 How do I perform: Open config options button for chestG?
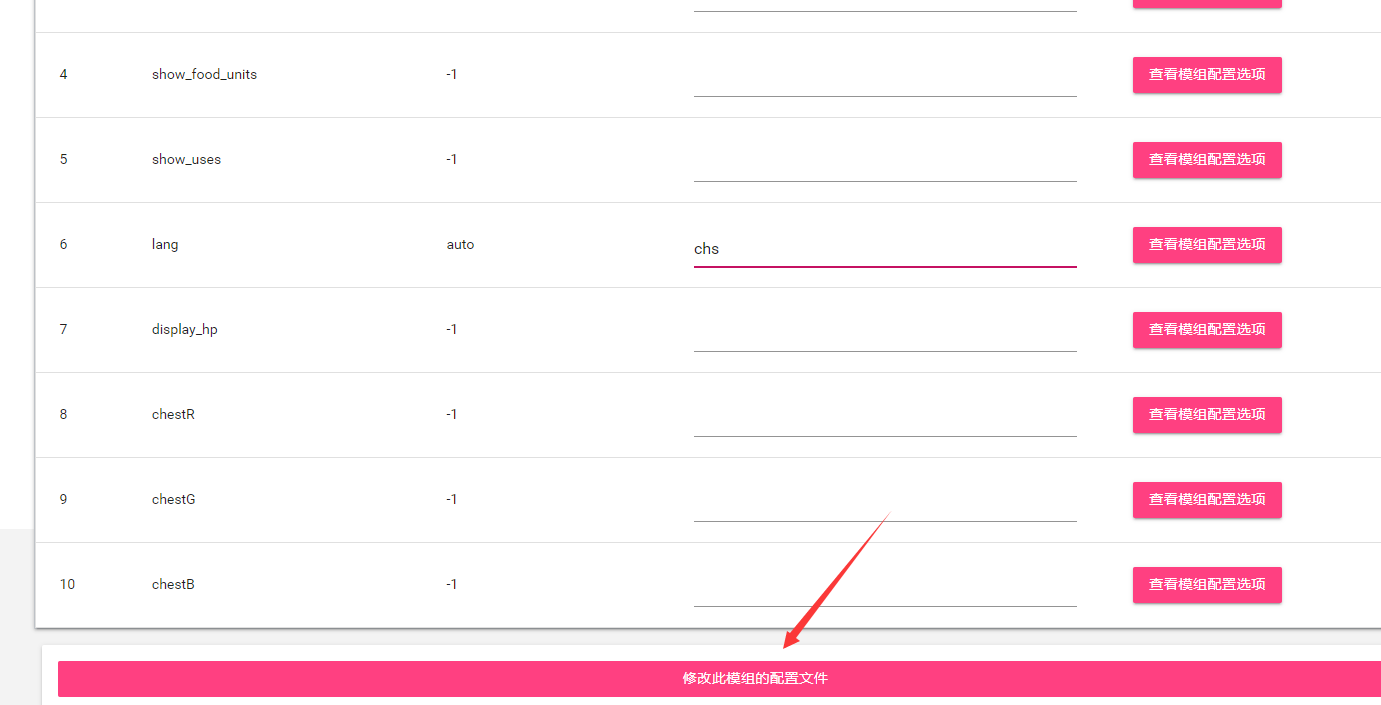tap(1207, 499)
